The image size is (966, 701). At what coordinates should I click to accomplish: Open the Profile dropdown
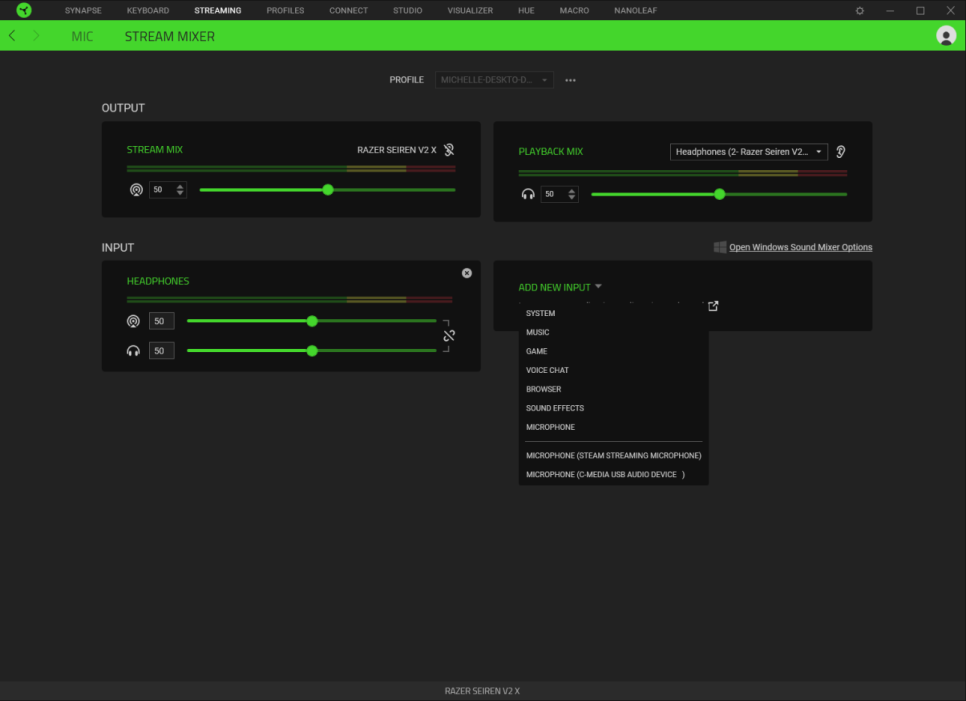pos(494,80)
